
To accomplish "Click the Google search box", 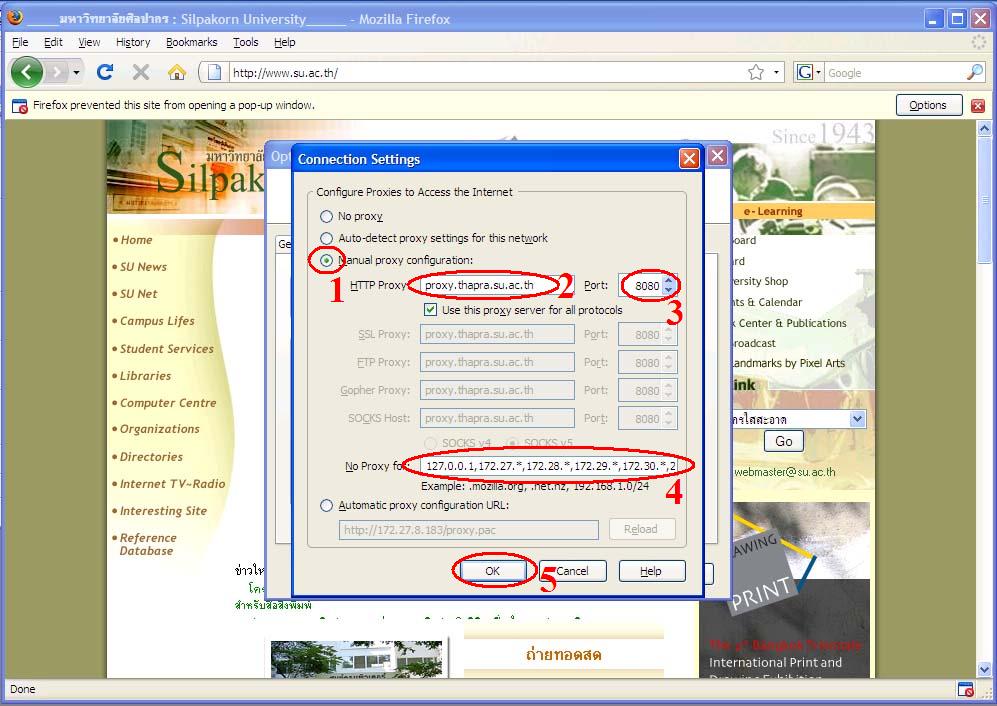I will [895, 73].
